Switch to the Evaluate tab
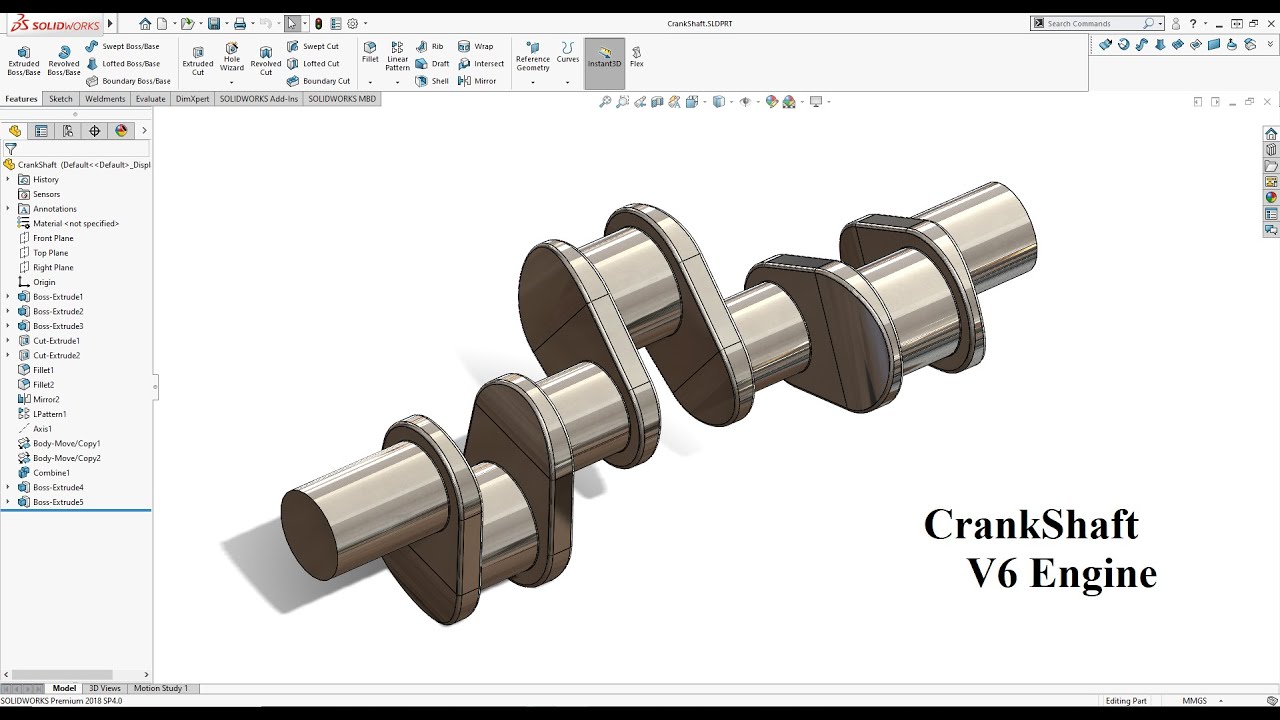 point(151,99)
